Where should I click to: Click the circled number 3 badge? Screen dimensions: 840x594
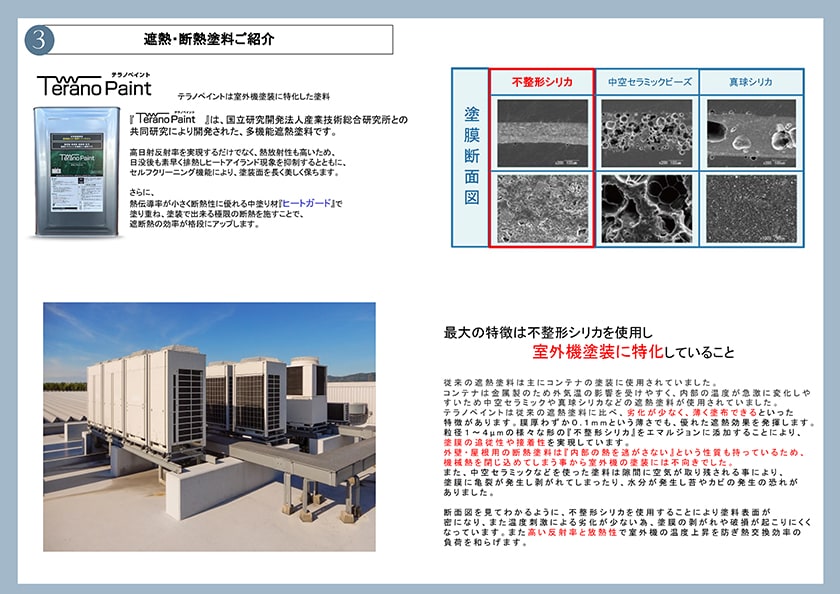(x=39, y=40)
